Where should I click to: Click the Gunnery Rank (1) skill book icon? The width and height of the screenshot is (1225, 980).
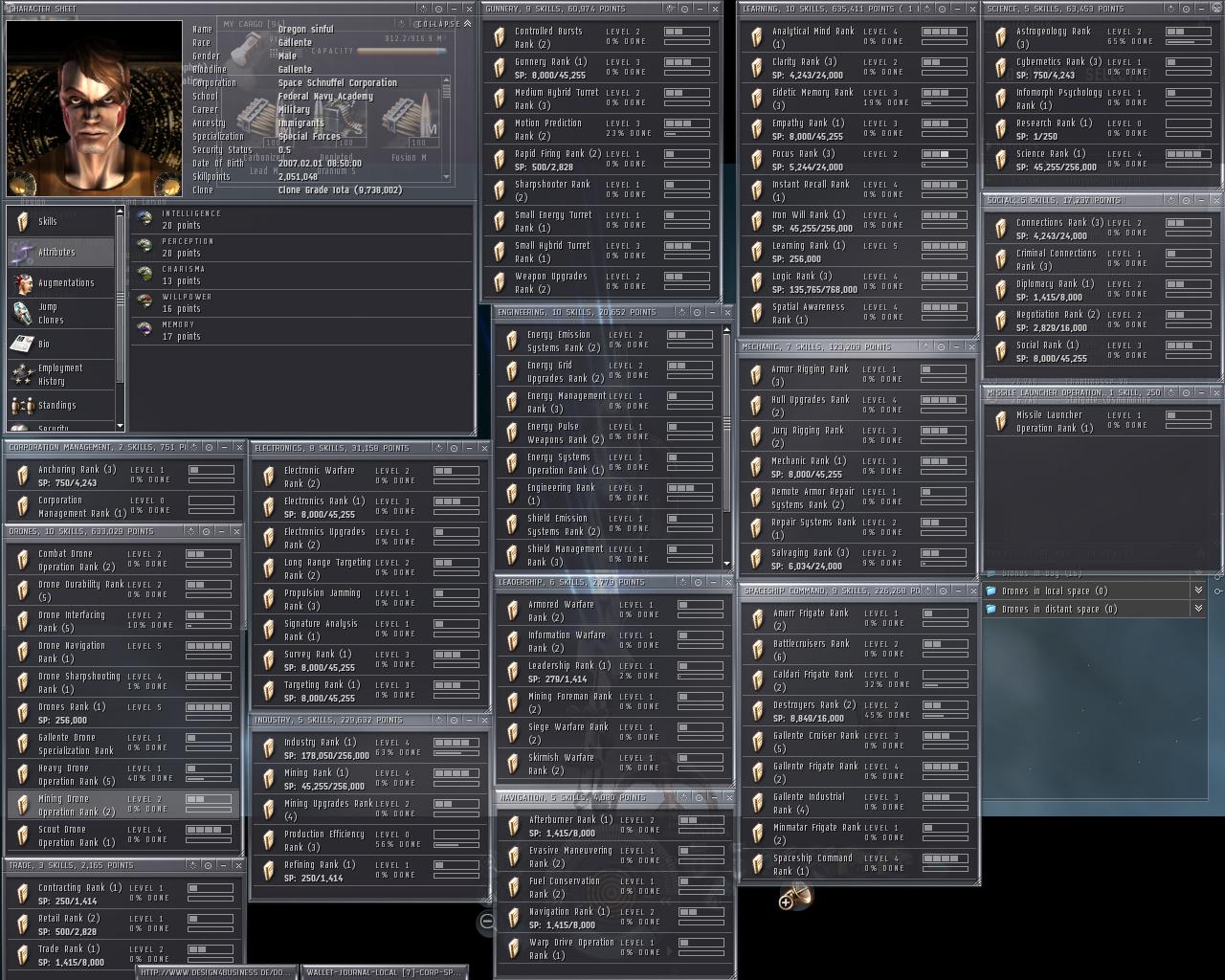pos(499,68)
